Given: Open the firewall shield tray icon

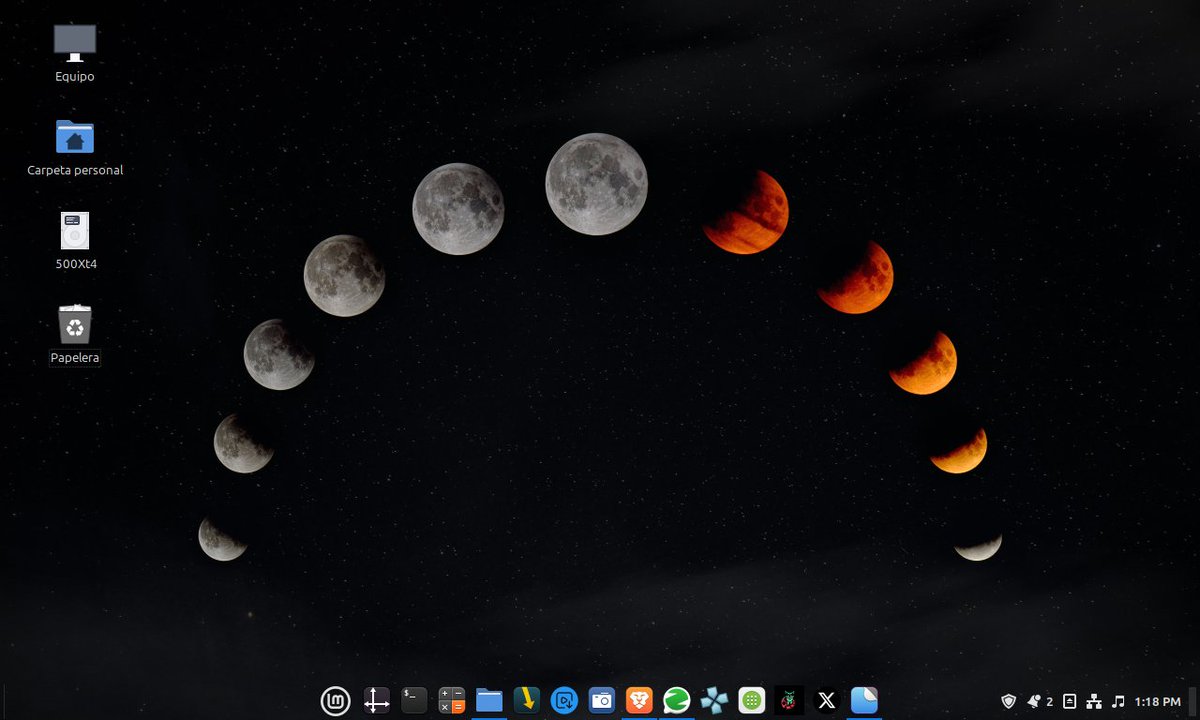Looking at the screenshot, I should 1009,701.
